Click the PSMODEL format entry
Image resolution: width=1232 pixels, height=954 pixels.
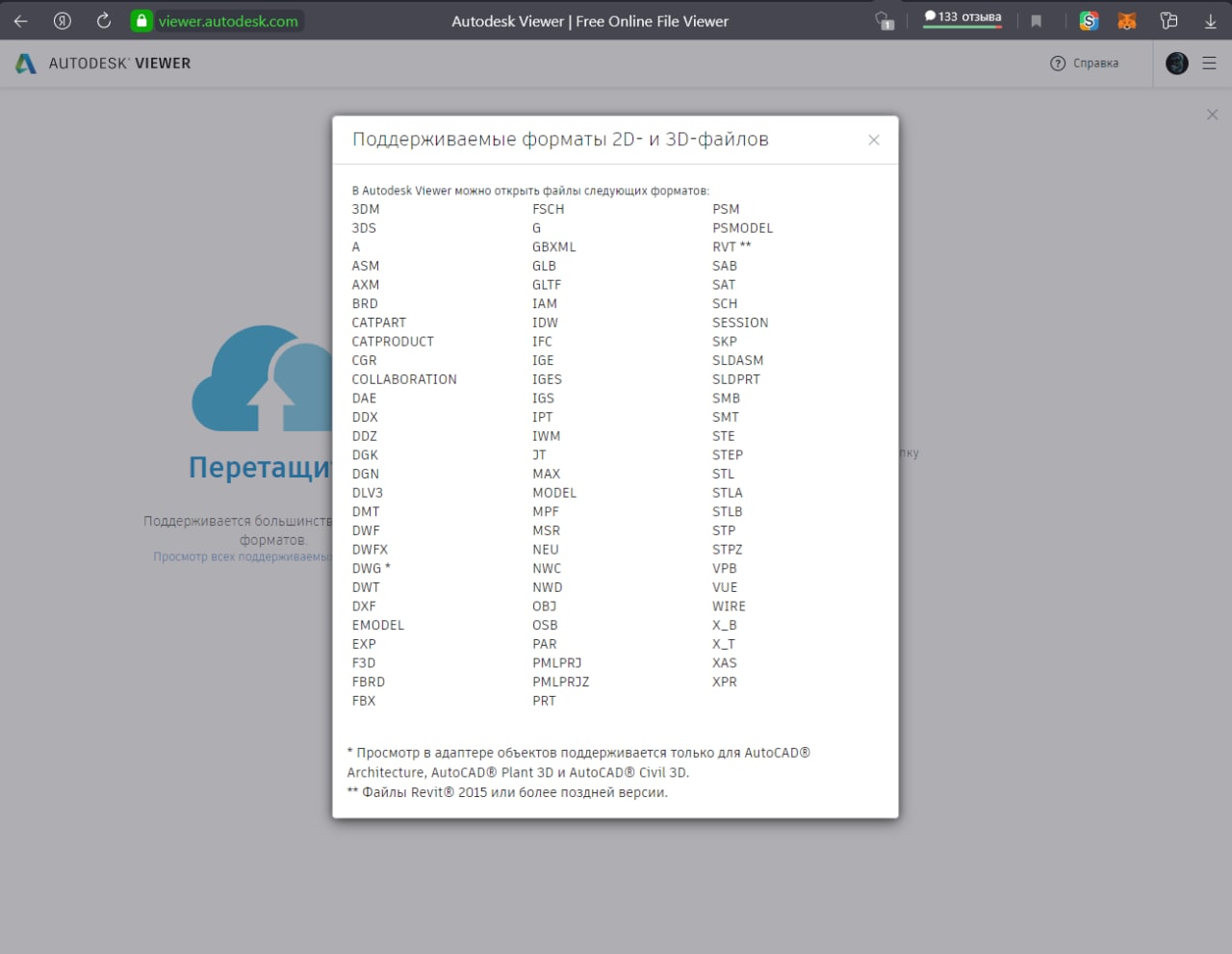point(743,228)
